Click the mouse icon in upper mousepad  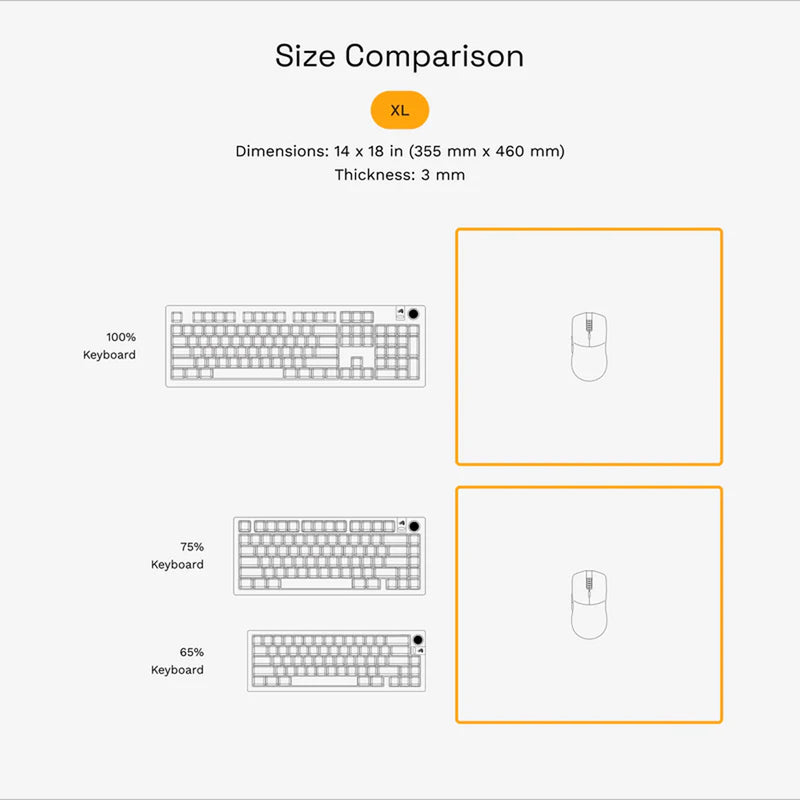click(x=589, y=346)
